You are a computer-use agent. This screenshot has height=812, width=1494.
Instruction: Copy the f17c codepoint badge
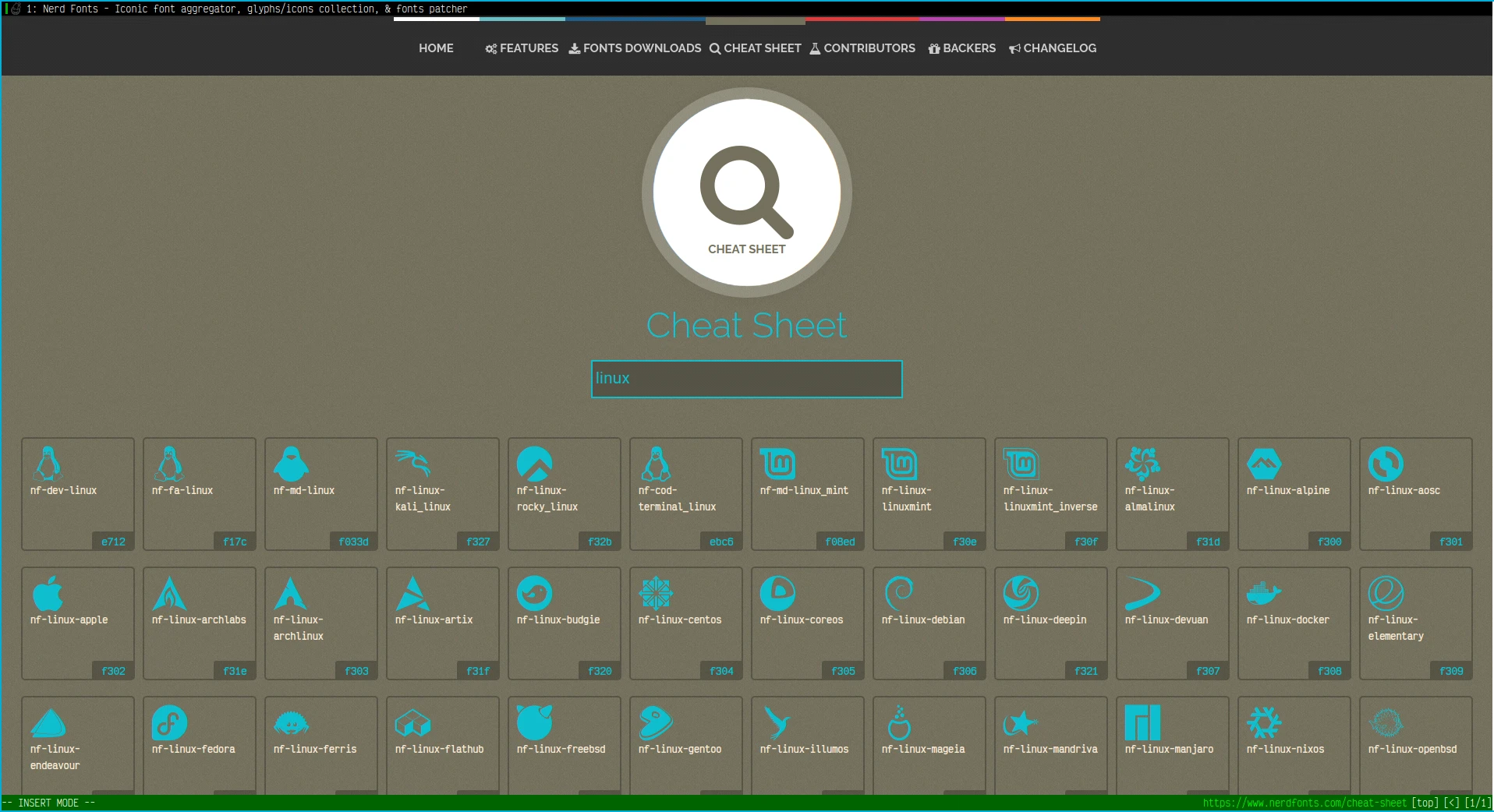point(235,542)
